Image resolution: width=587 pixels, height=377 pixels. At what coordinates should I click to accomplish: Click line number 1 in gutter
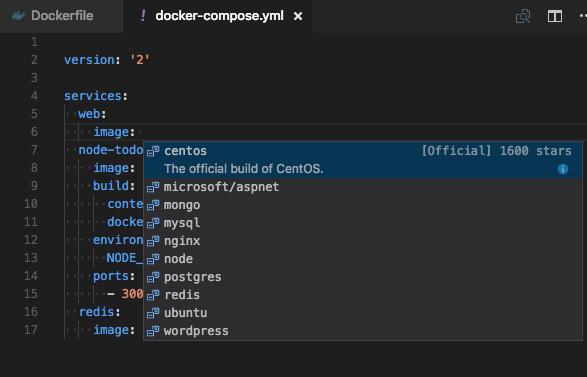click(x=34, y=42)
